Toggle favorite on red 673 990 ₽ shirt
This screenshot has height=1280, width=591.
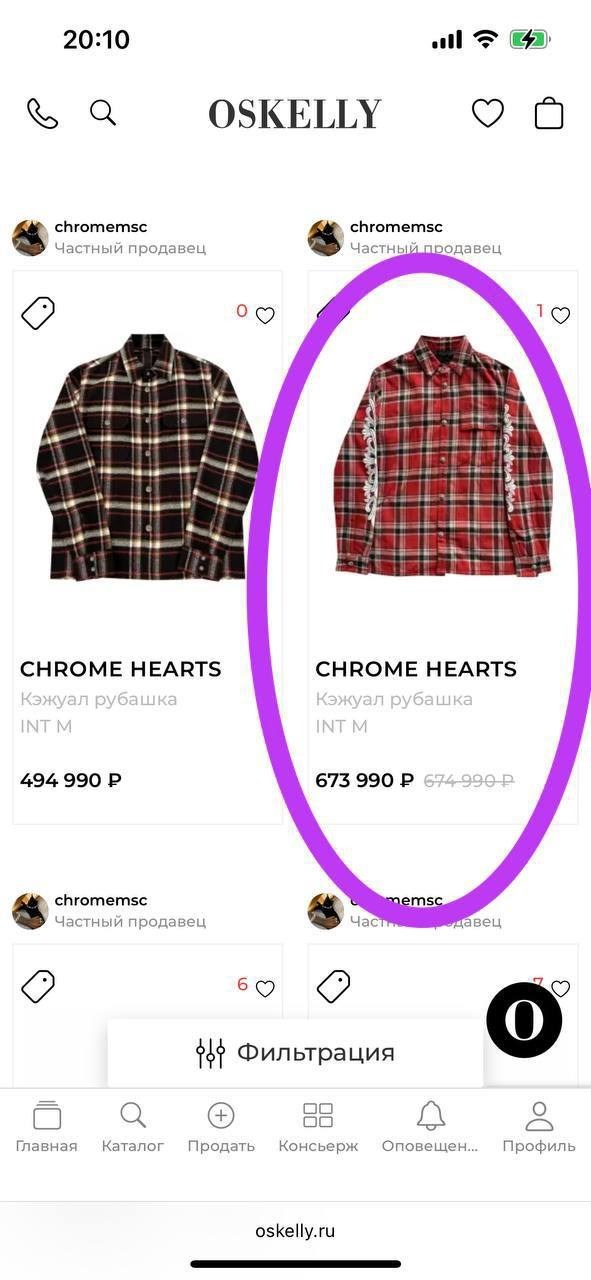pos(561,315)
